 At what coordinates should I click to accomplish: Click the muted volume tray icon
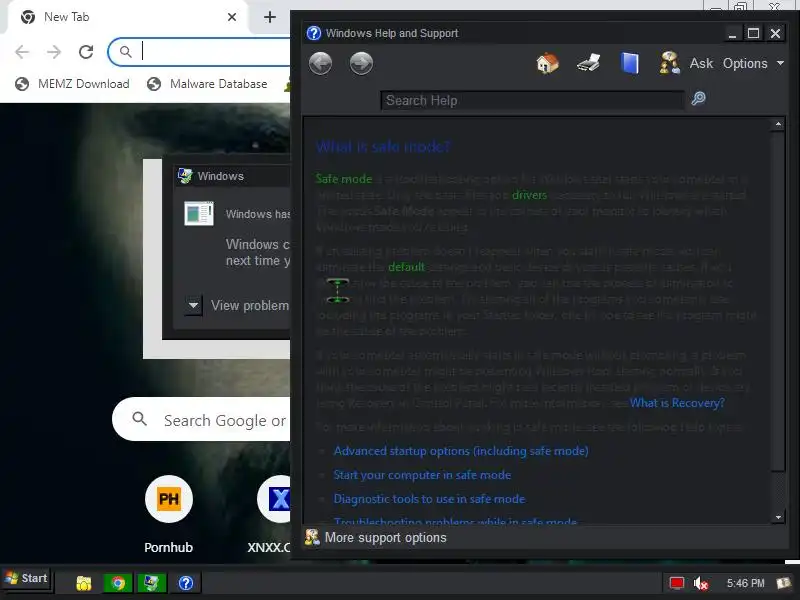701,583
